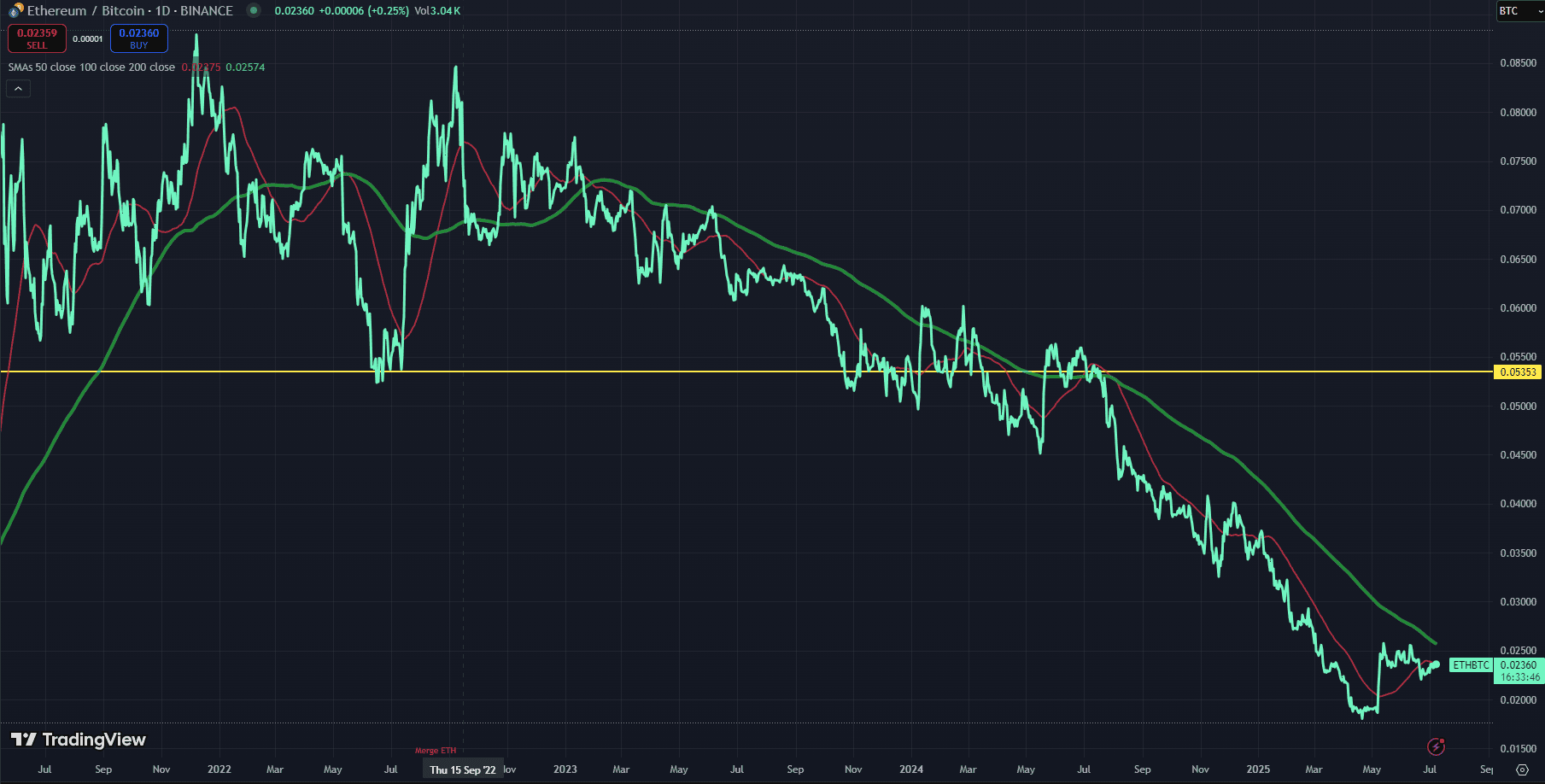This screenshot has height=784, width=1545.
Task: Click the Merge ETH event marker
Action: coord(436,751)
